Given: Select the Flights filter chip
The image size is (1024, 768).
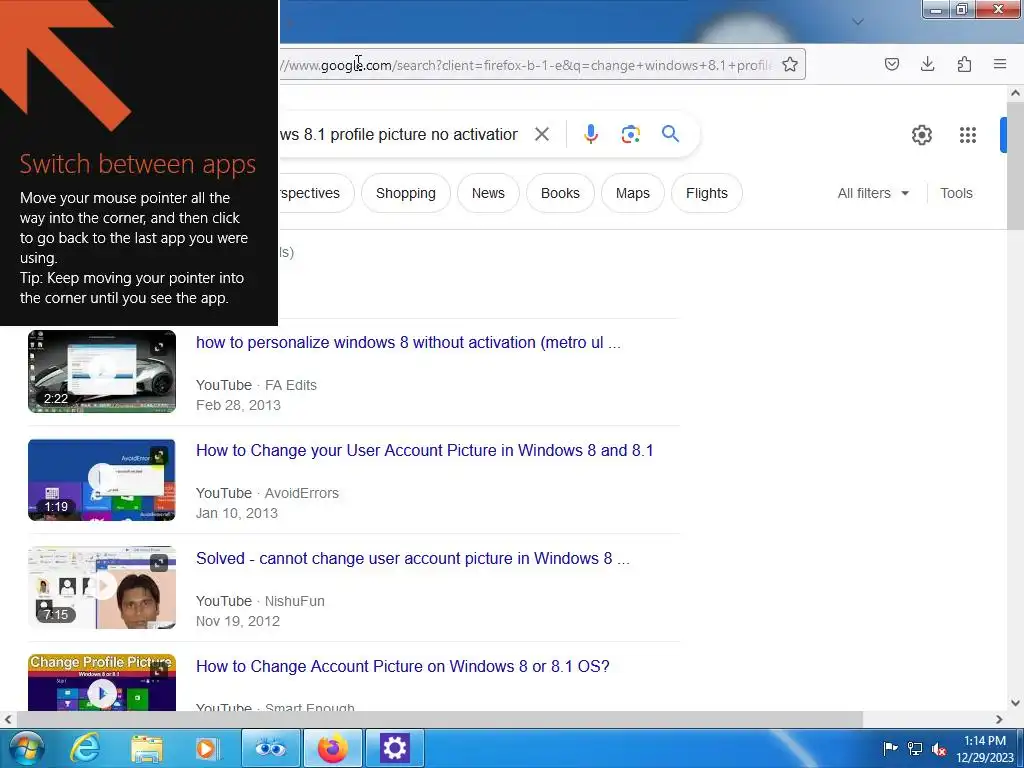Looking at the screenshot, I should click(x=707, y=193).
